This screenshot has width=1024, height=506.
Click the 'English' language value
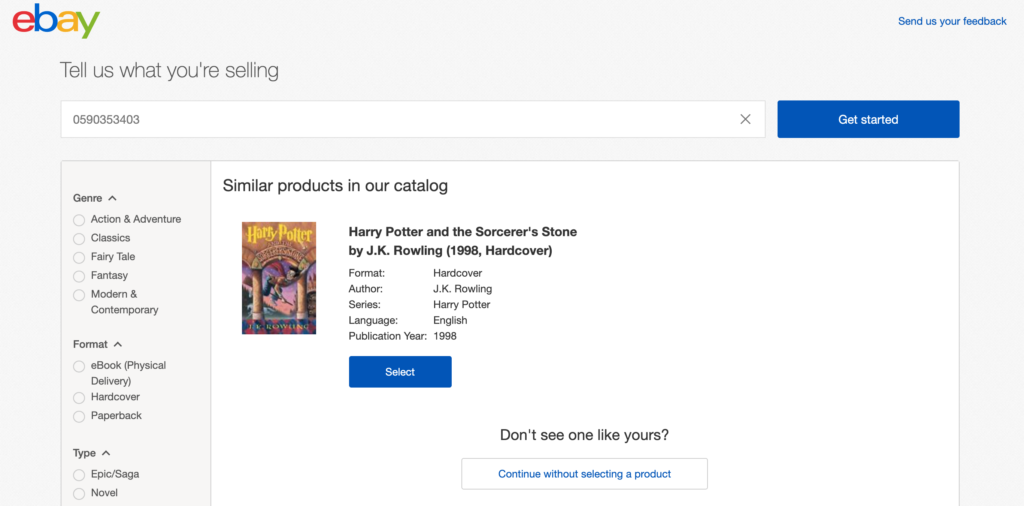[450, 321]
